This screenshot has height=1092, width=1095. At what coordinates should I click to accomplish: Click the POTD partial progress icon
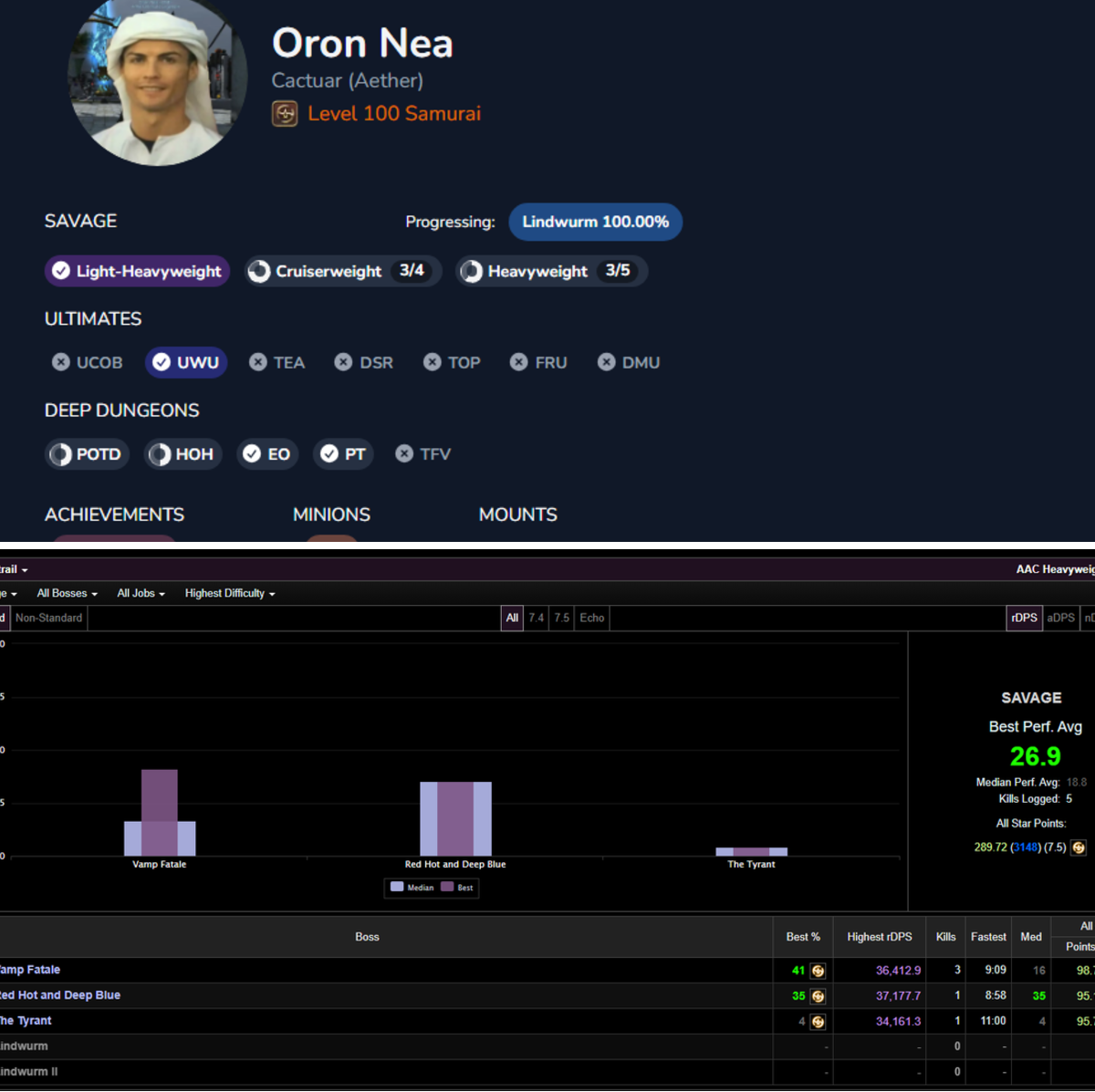click(x=61, y=454)
